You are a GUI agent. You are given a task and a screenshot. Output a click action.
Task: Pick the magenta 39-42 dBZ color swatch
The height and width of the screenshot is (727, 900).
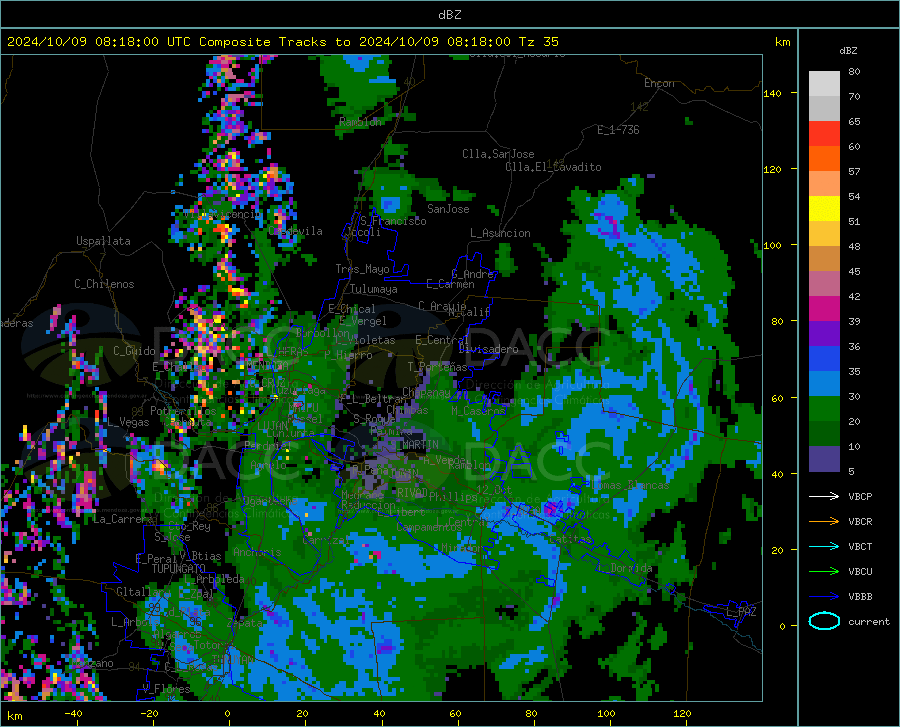tap(824, 309)
